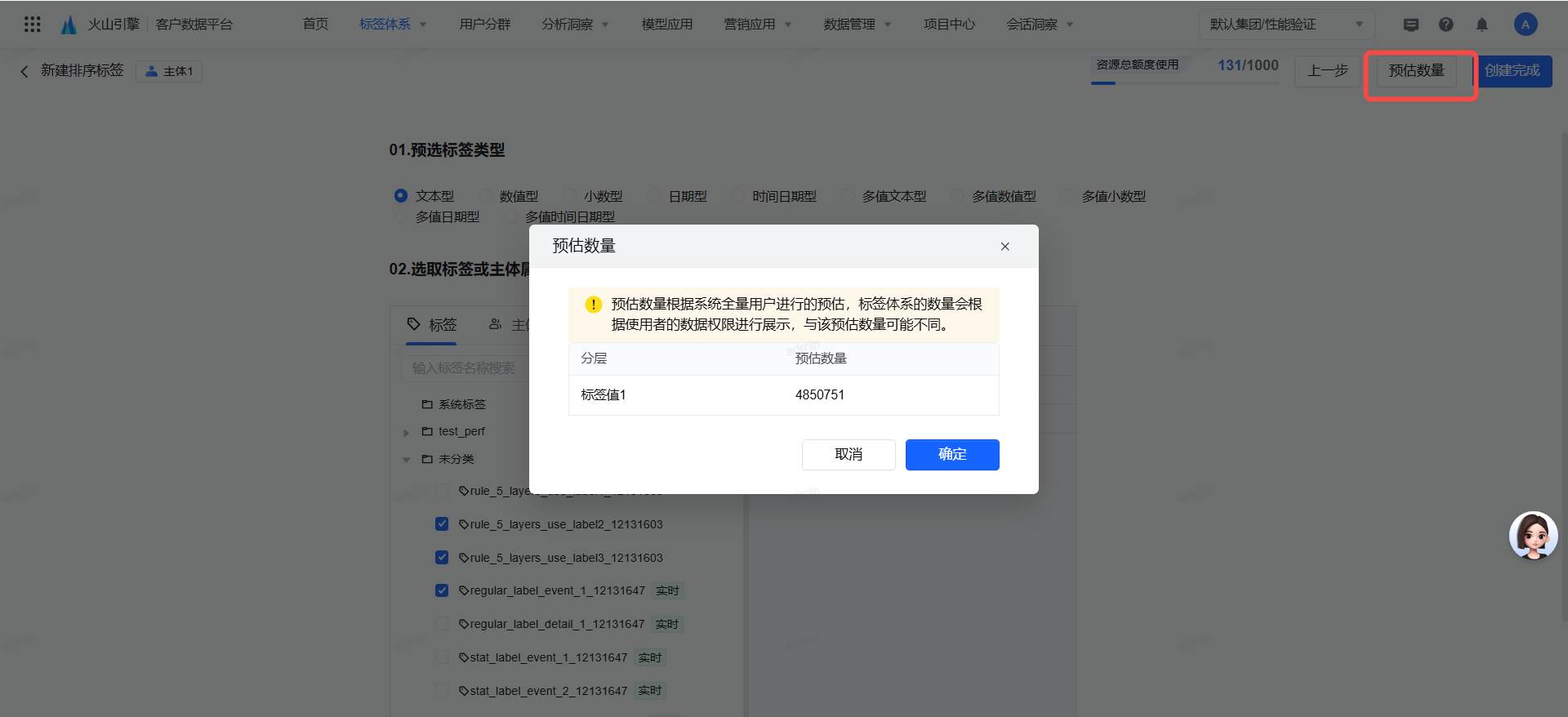Open the notifications bell icon

pos(1481,24)
